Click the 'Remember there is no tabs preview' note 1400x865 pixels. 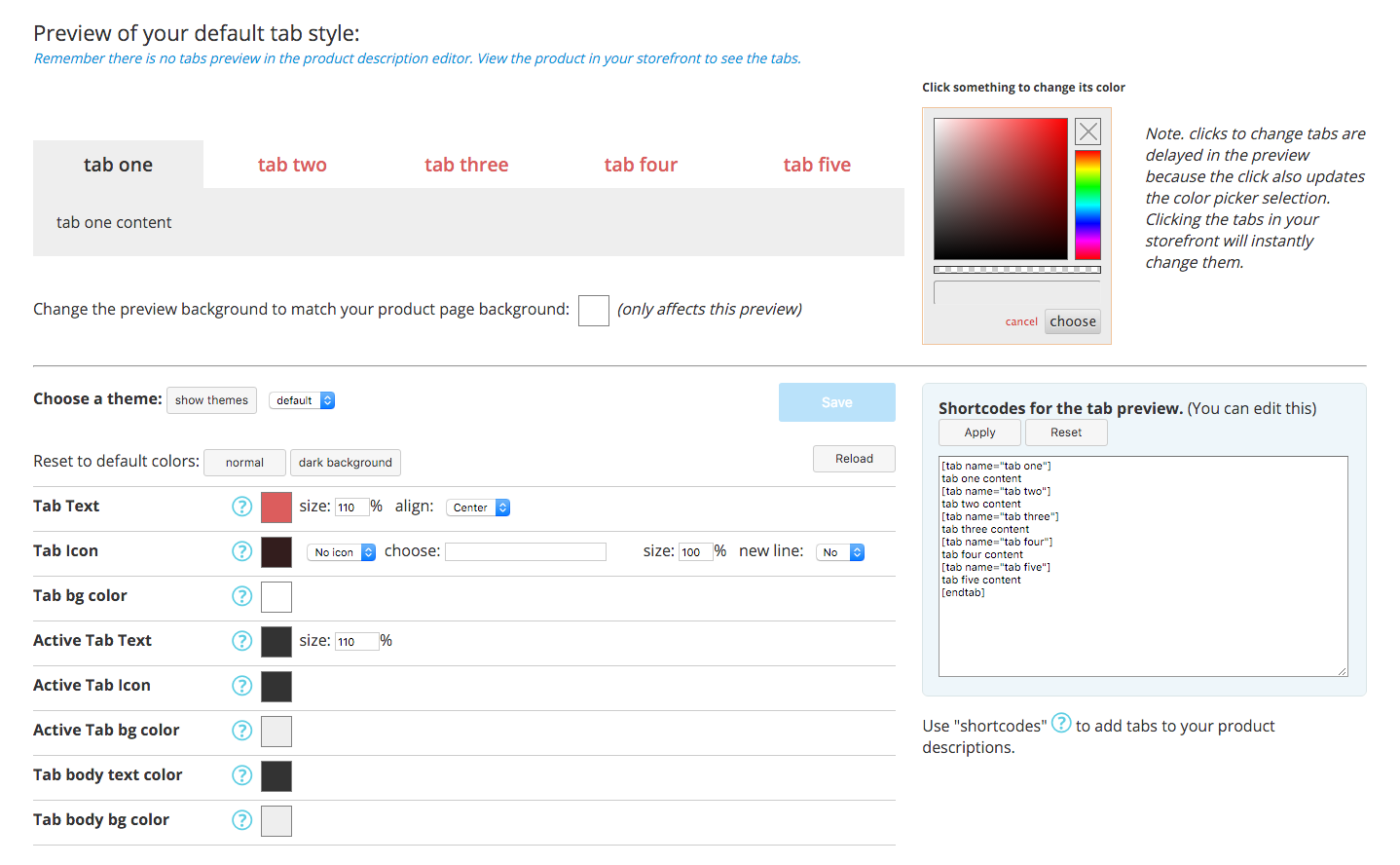pyautogui.click(x=418, y=58)
